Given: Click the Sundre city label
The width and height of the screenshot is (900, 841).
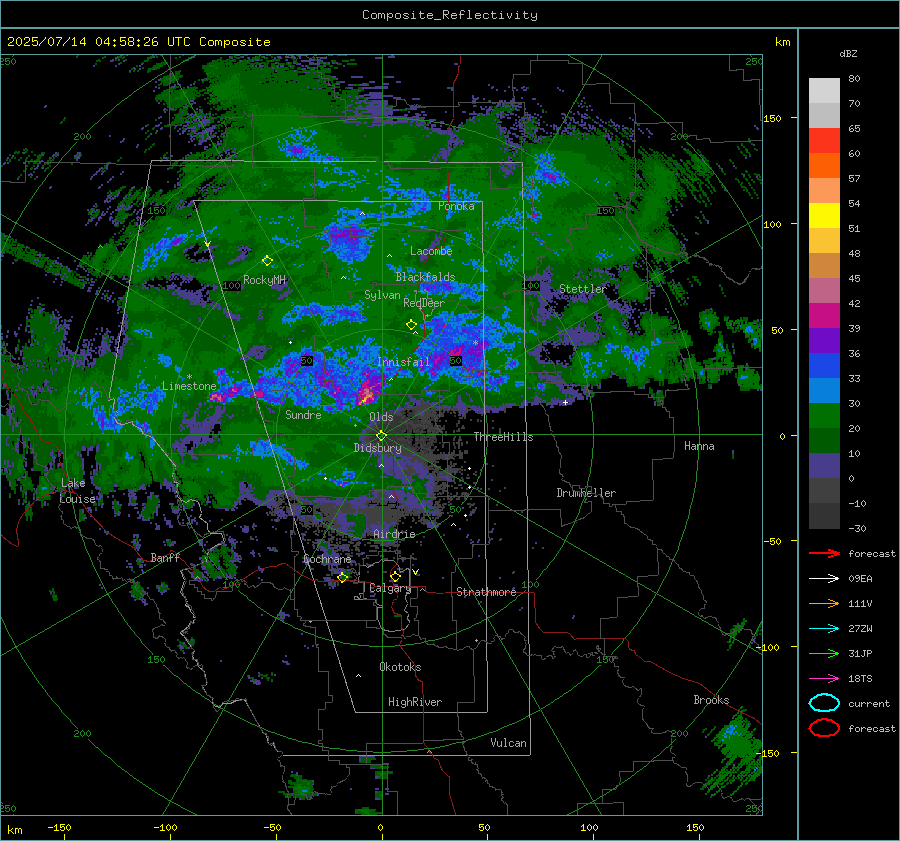Looking at the screenshot, I should (303, 414).
